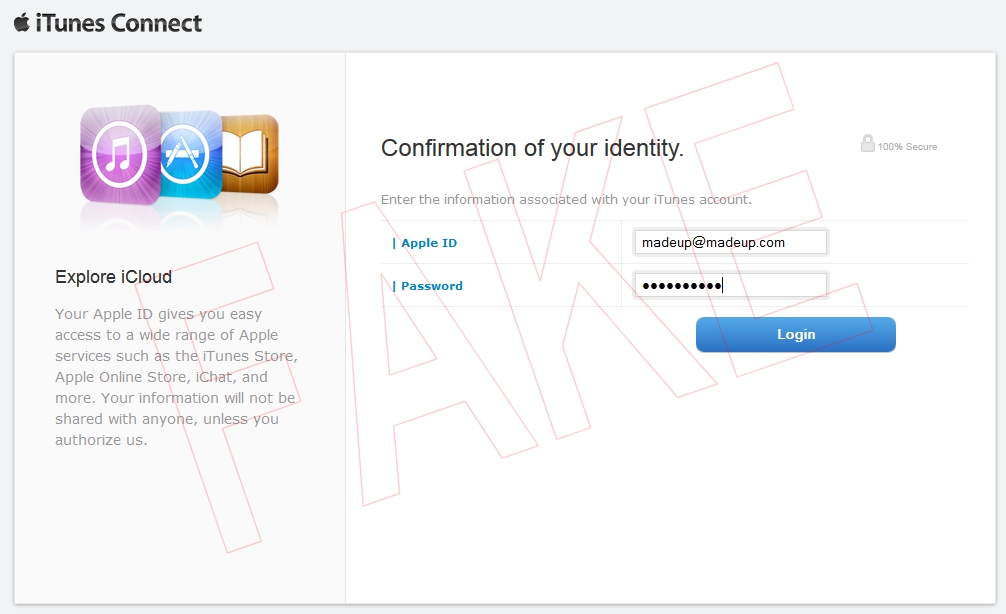1006x614 pixels.
Task: Click the iTunes Connect header title
Action: [x=118, y=22]
